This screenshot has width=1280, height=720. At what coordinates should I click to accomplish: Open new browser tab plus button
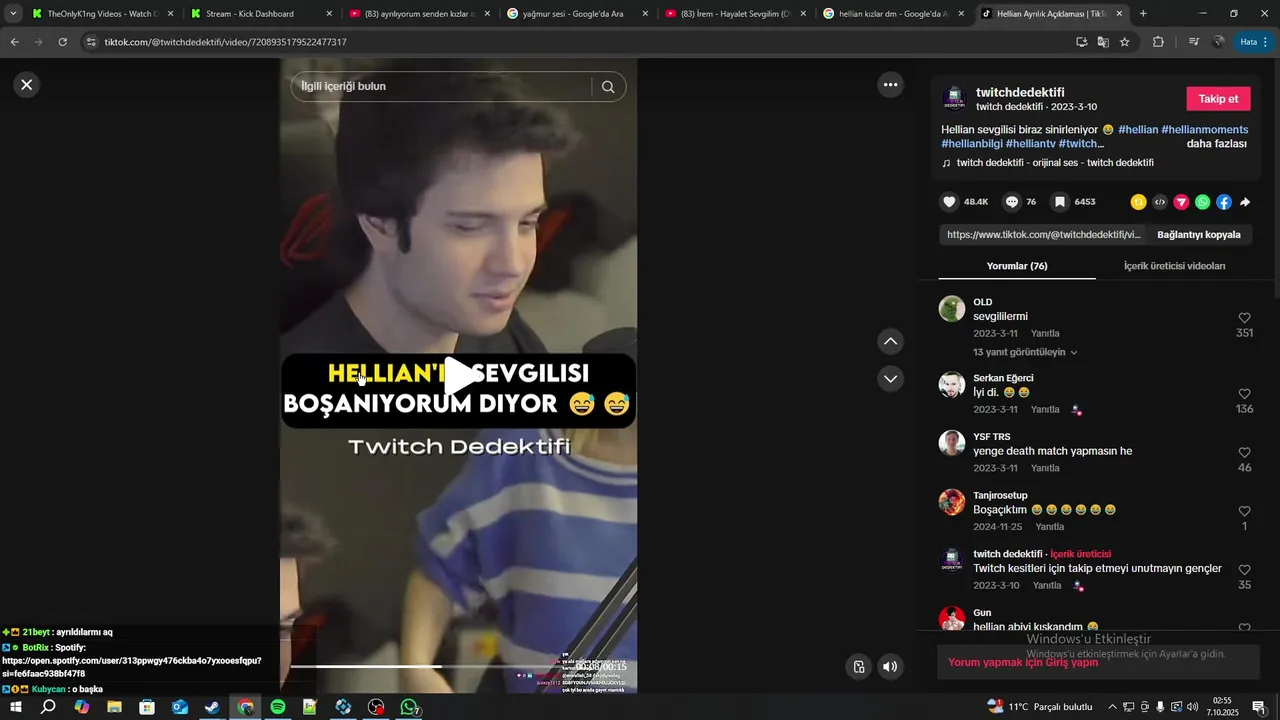click(1143, 14)
